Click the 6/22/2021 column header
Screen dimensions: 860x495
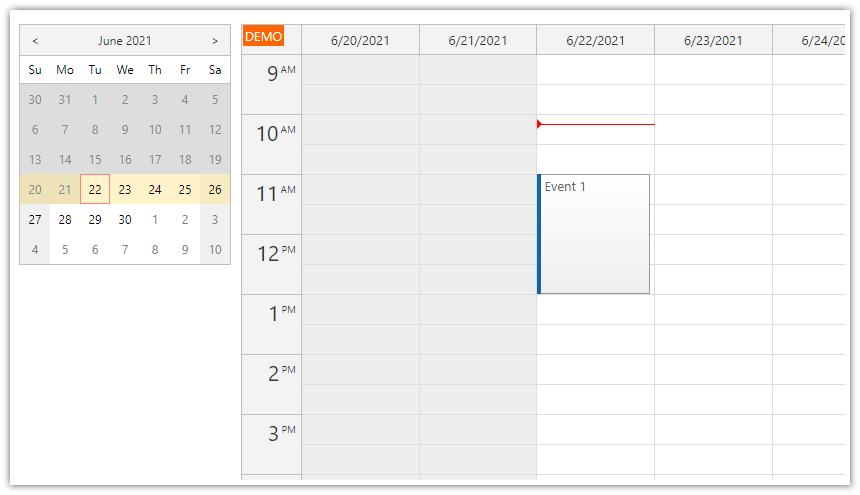coord(595,41)
